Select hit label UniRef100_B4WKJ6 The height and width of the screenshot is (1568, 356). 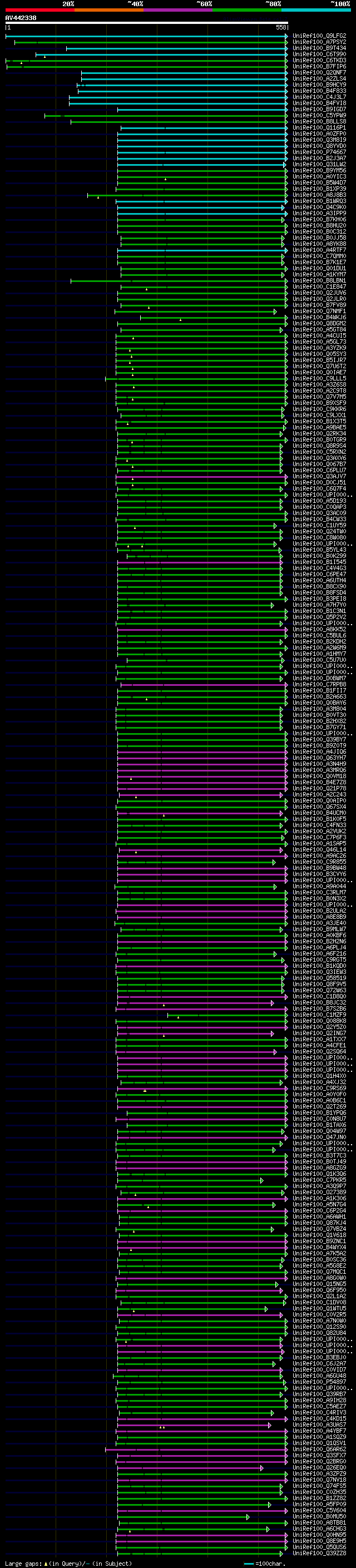click(x=319, y=317)
